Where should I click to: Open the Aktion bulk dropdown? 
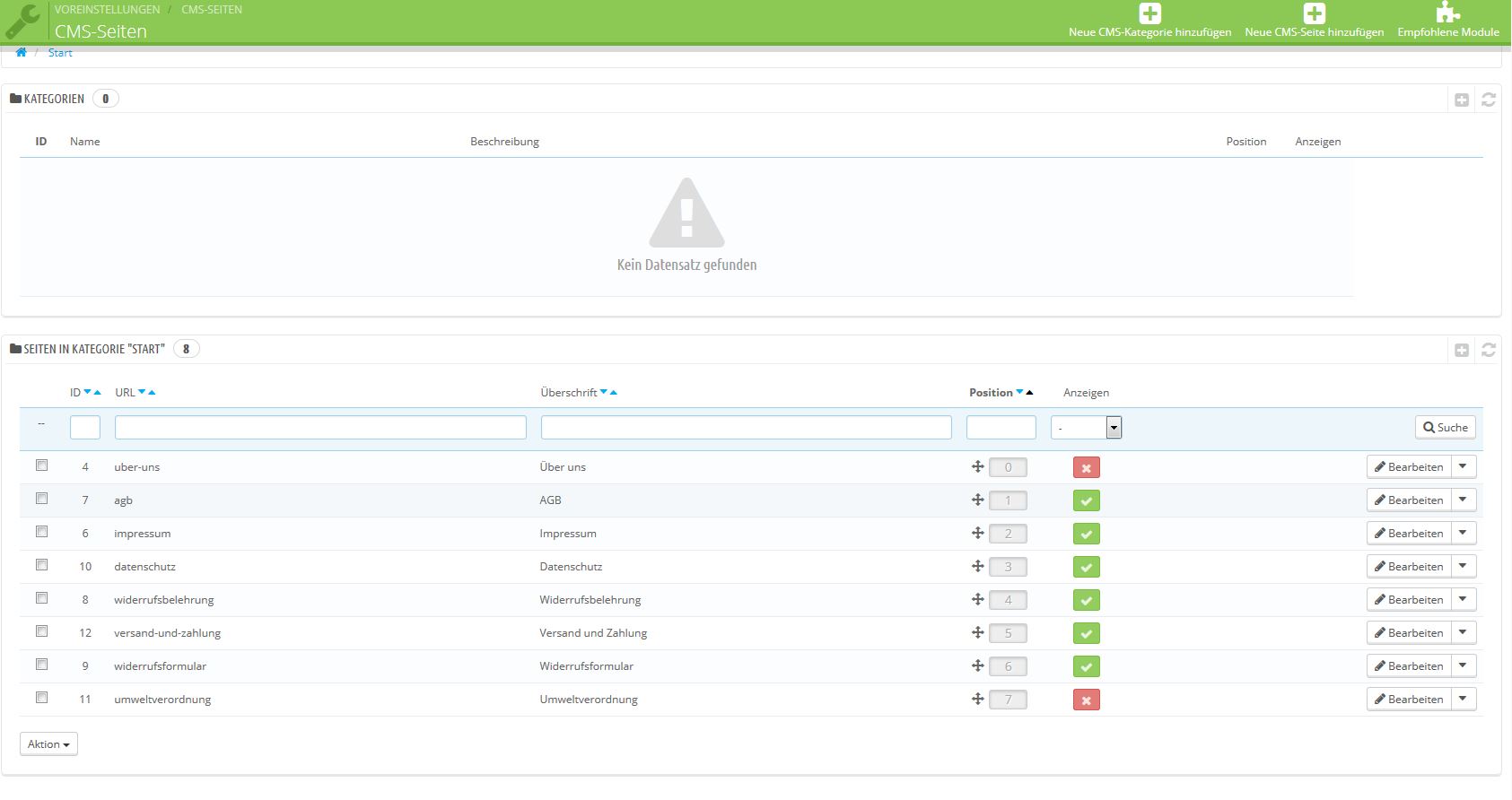[x=48, y=744]
